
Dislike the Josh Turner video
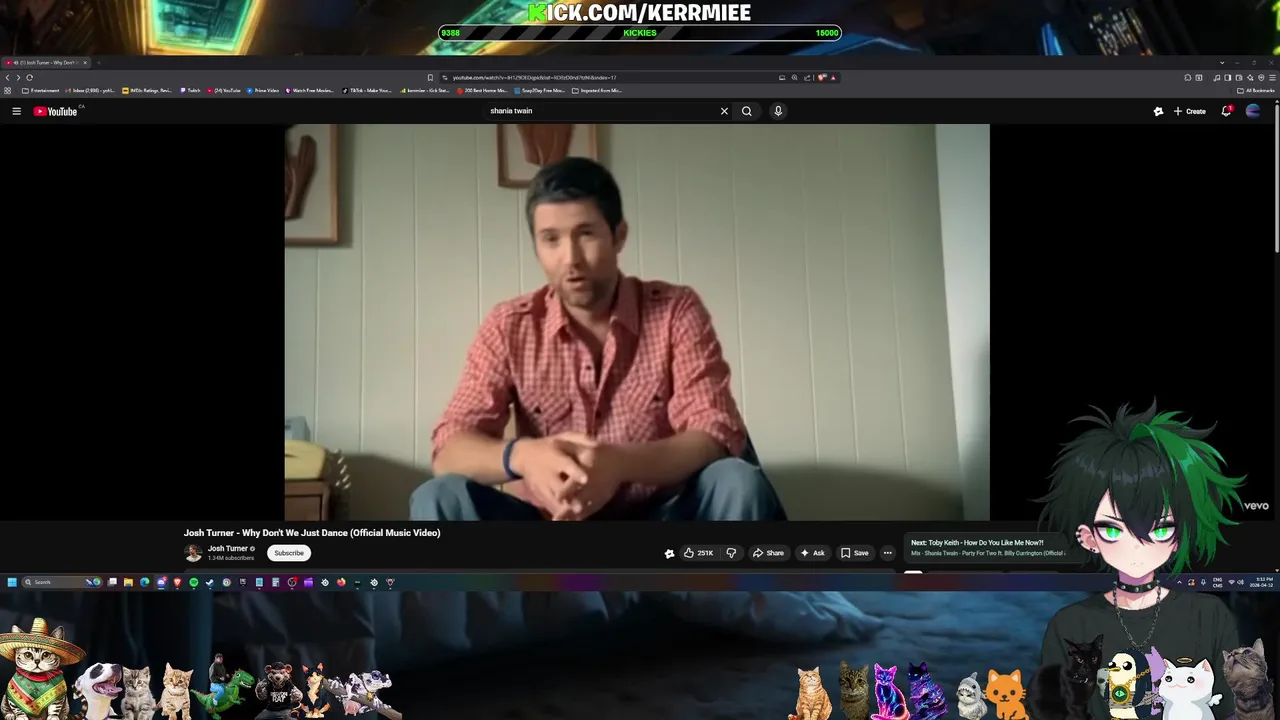[x=731, y=553]
